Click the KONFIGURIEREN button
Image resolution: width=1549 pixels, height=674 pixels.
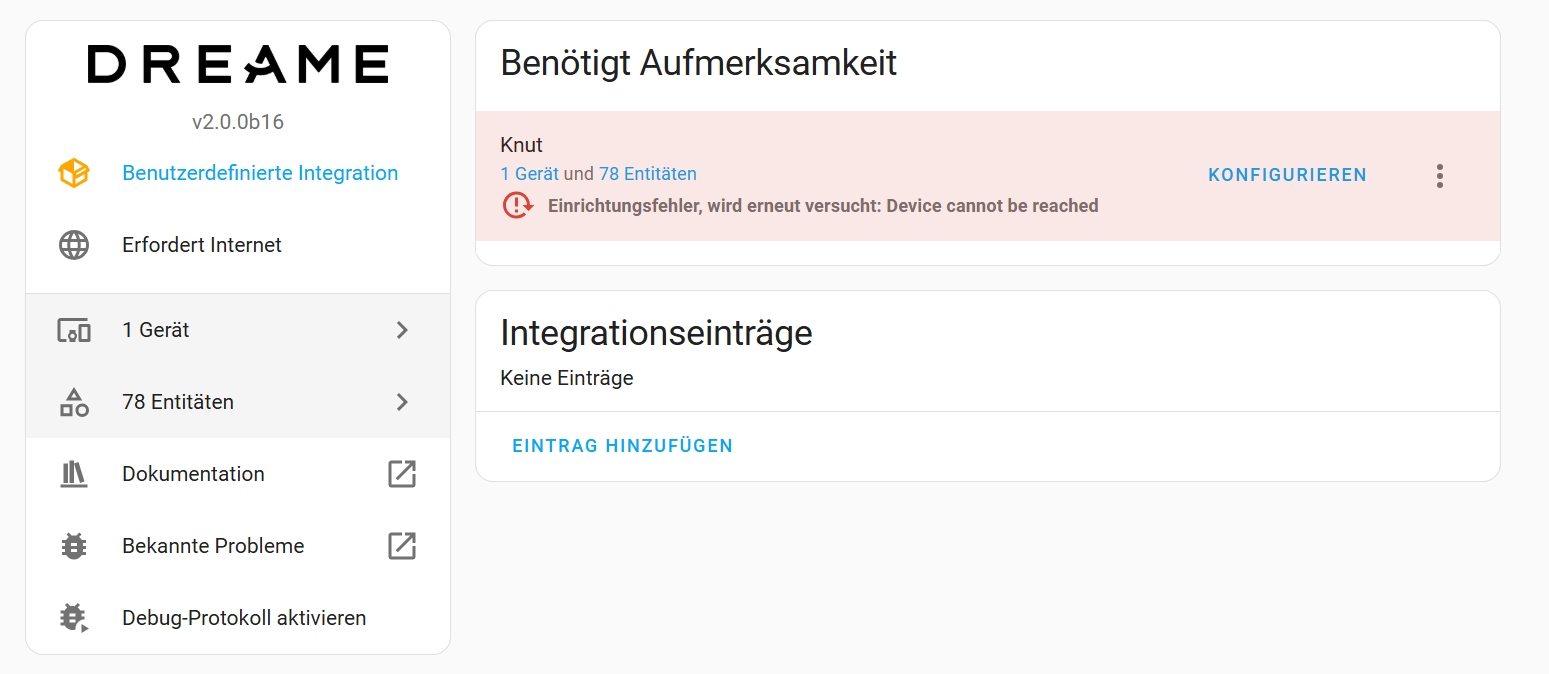[1288, 175]
